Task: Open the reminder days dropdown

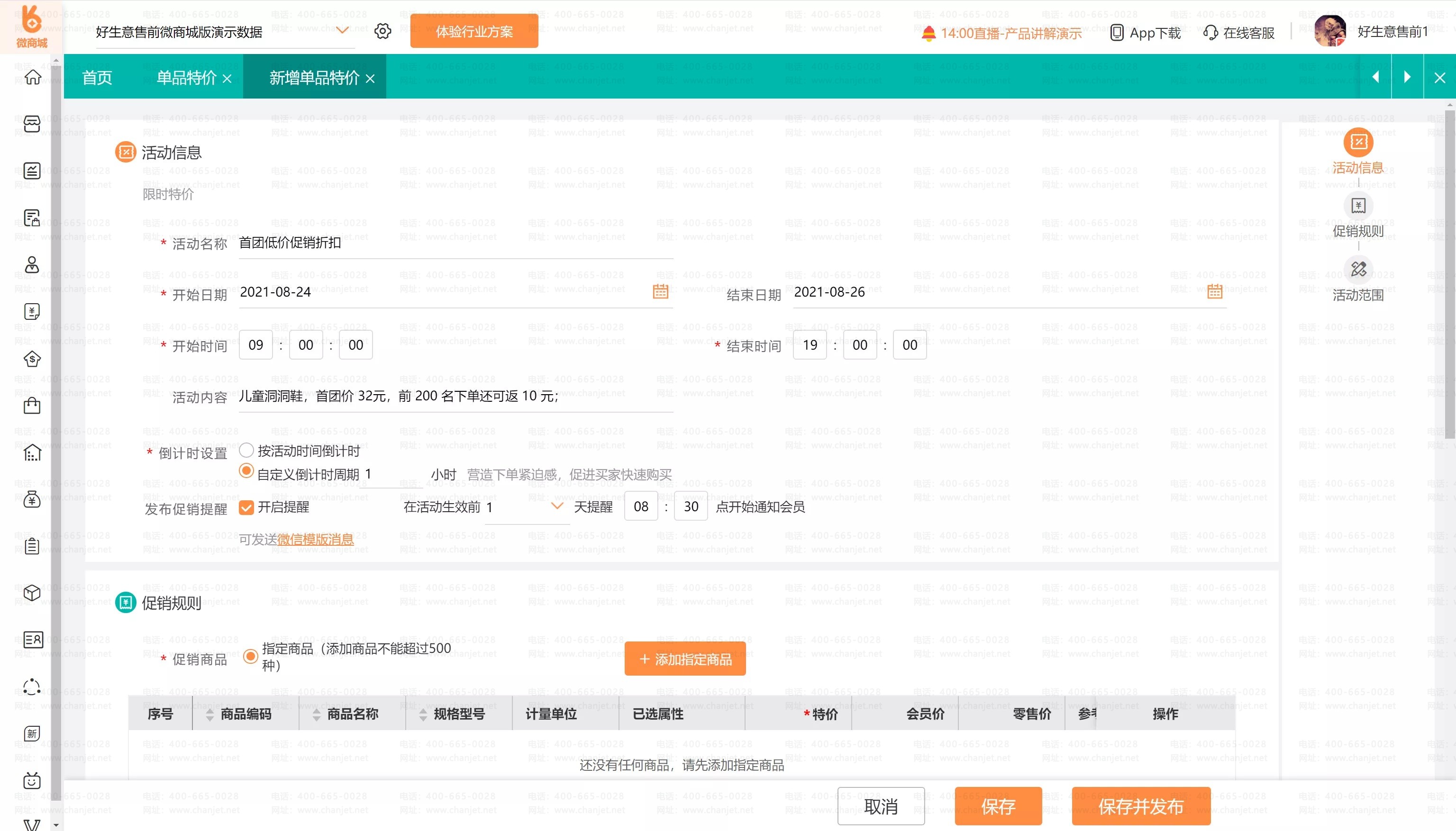Action: [557, 506]
